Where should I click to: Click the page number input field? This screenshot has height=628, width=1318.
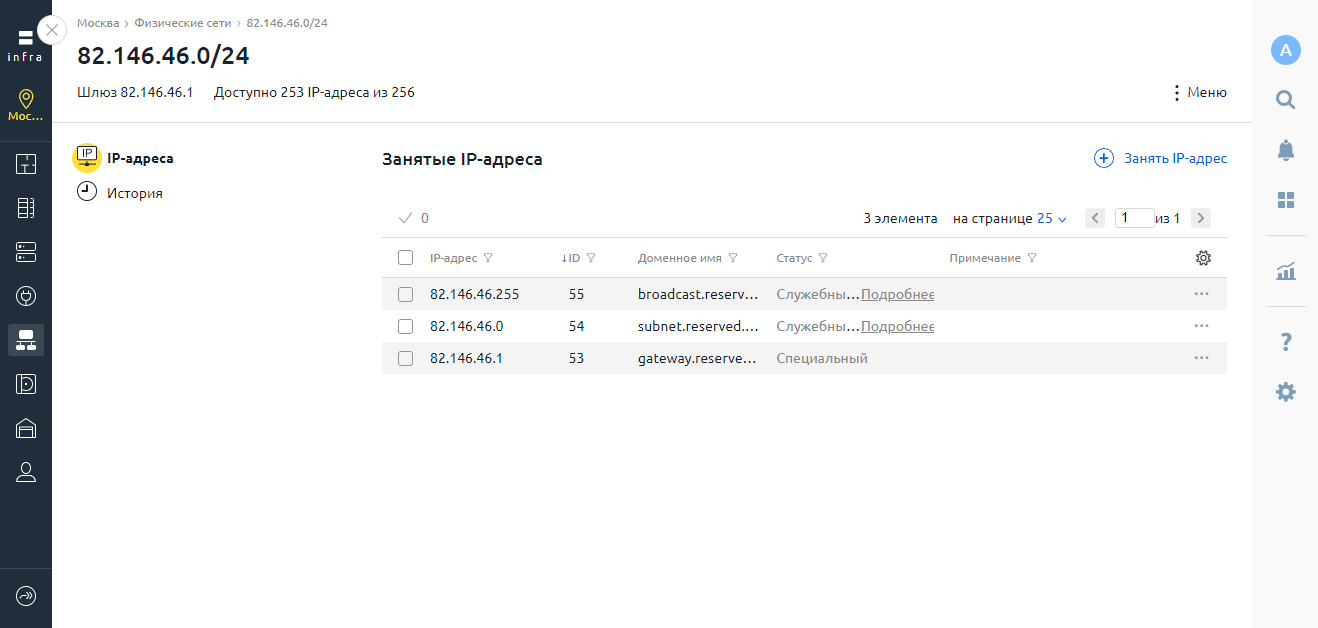[x=1133, y=218]
